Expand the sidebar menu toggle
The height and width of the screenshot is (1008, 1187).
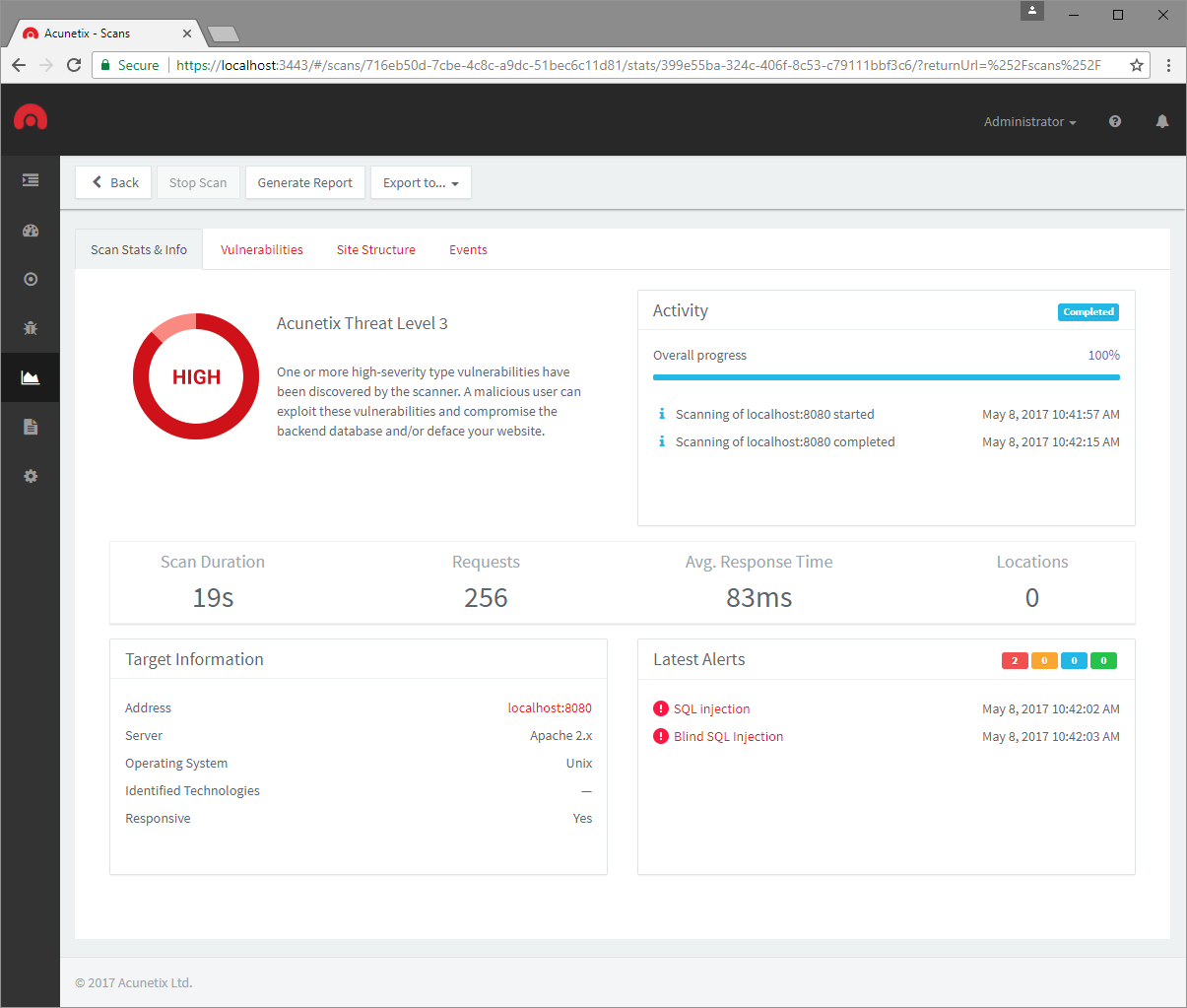(x=31, y=181)
